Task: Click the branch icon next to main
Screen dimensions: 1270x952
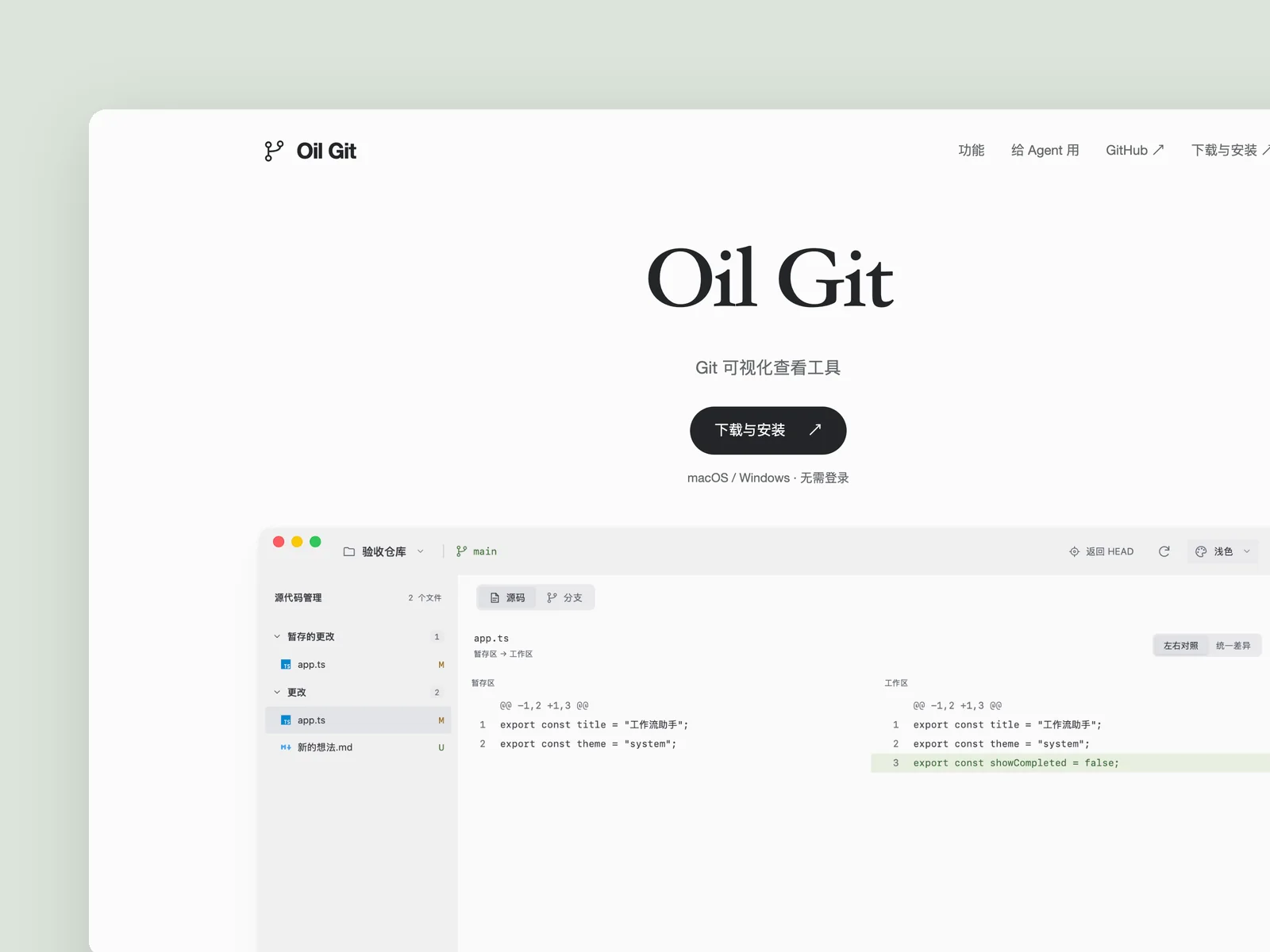Action: pyautogui.click(x=461, y=551)
